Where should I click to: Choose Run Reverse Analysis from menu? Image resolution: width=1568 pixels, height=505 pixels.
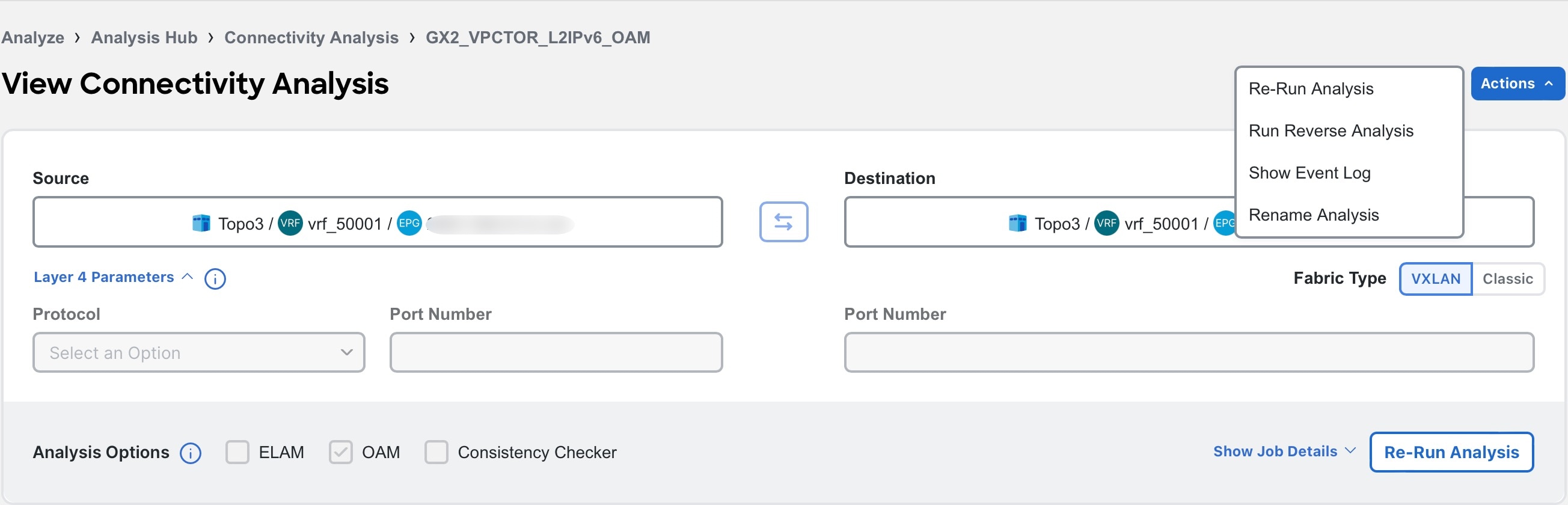pyautogui.click(x=1331, y=131)
